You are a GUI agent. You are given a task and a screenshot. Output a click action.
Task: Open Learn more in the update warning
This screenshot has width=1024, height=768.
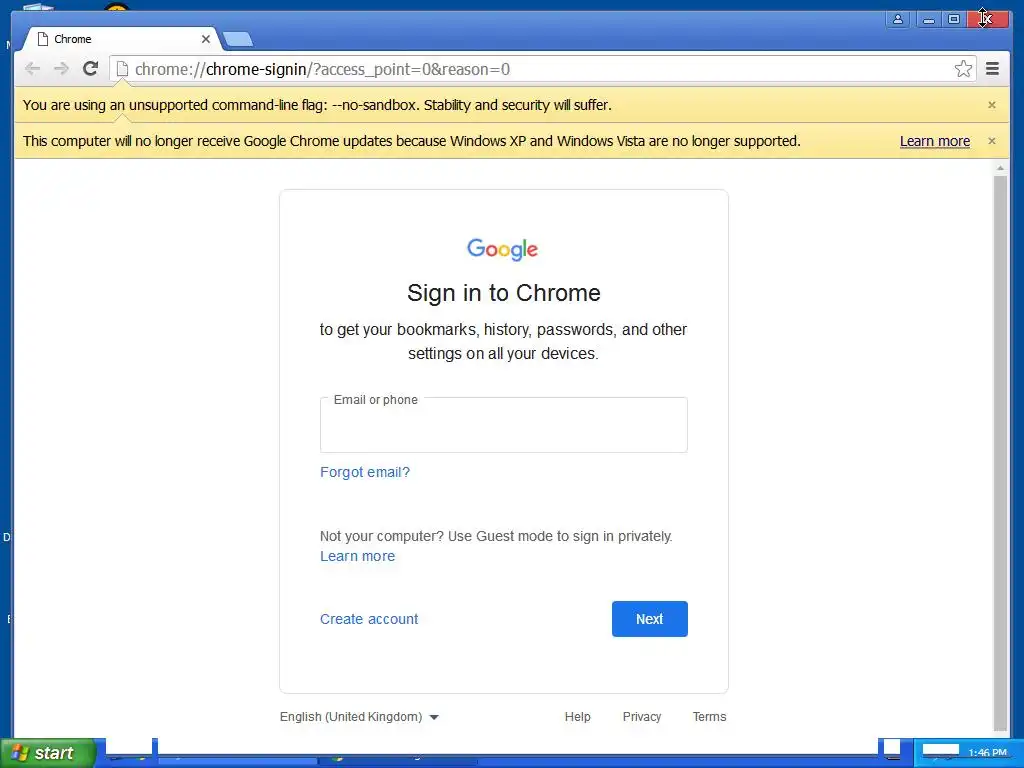coord(935,141)
